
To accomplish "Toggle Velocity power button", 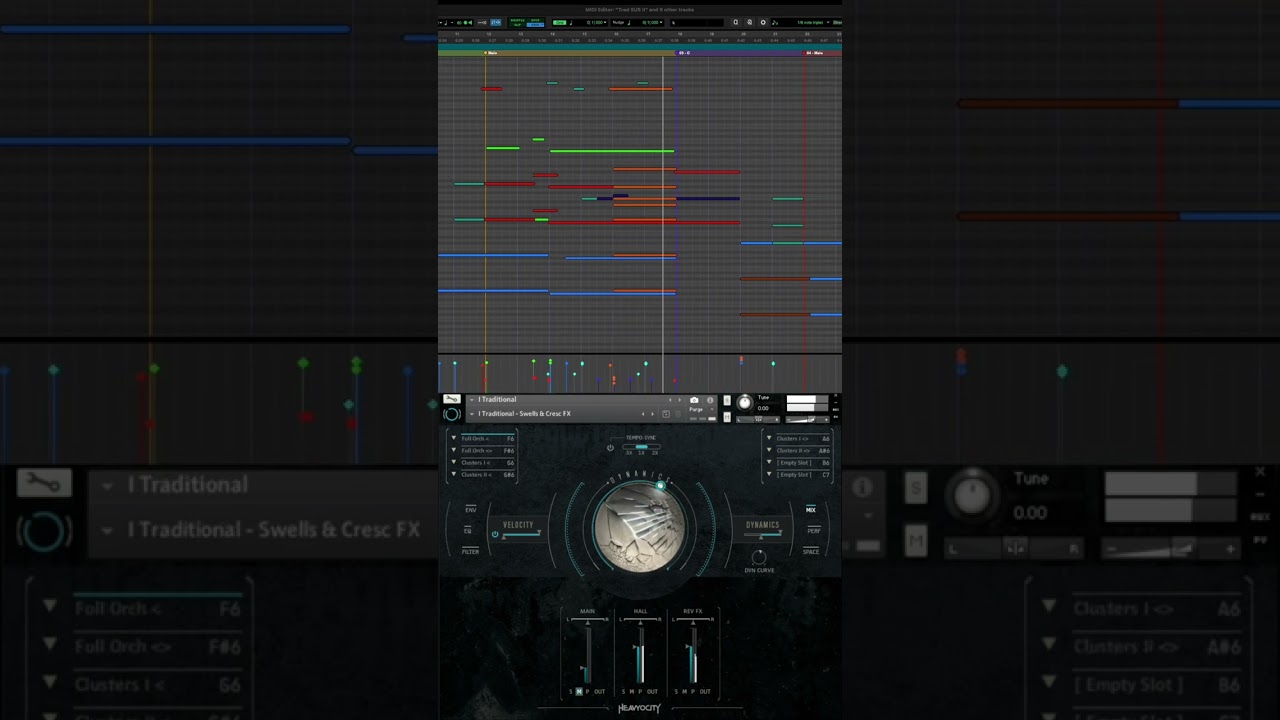I will pos(494,534).
